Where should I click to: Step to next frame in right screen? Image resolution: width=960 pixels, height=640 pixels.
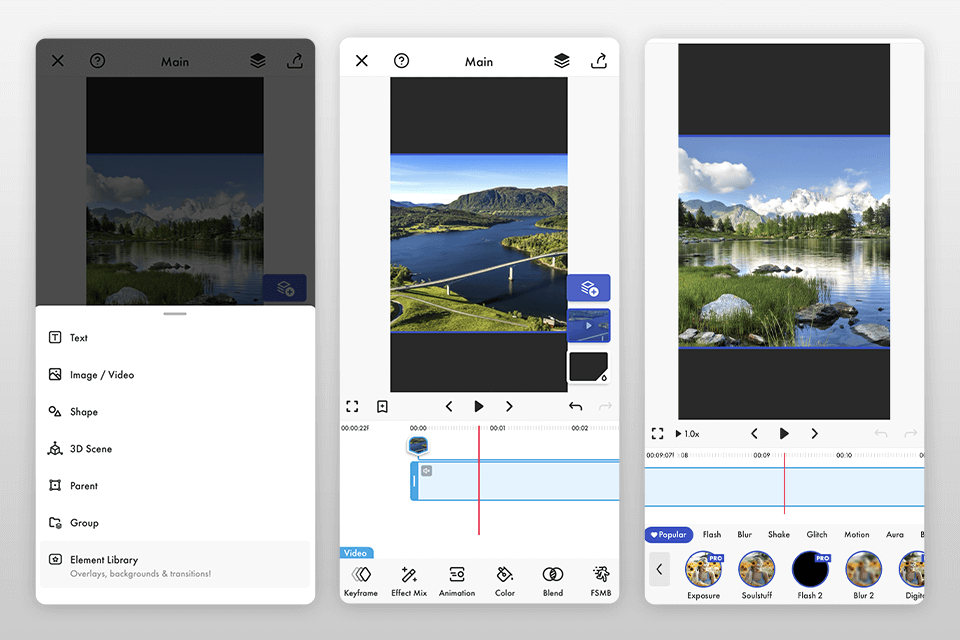(814, 434)
